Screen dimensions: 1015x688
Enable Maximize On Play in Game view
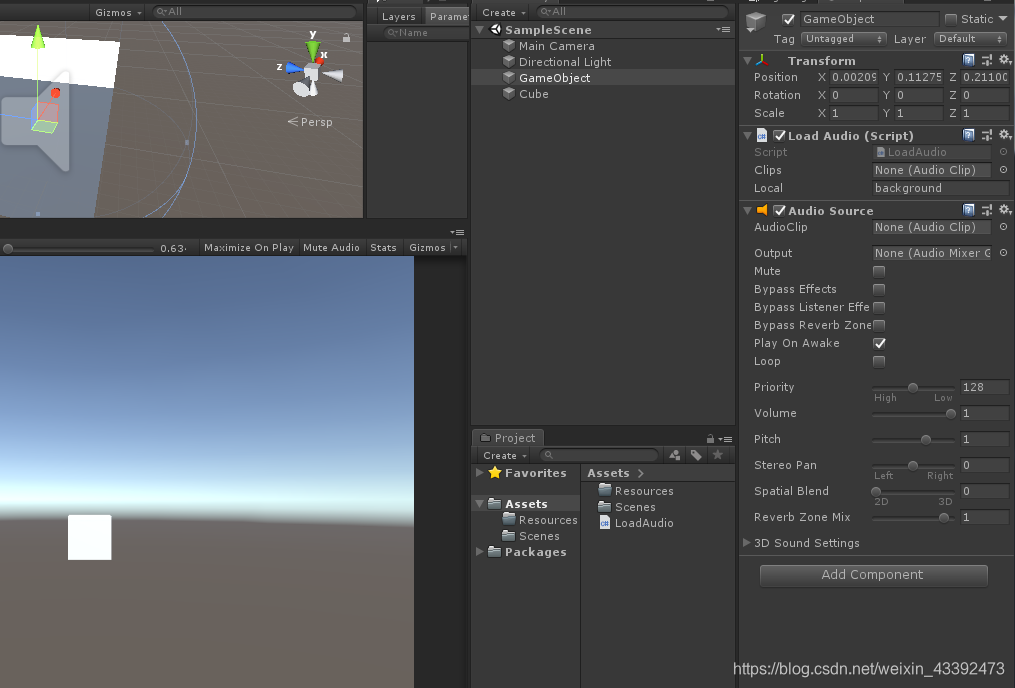click(x=248, y=247)
